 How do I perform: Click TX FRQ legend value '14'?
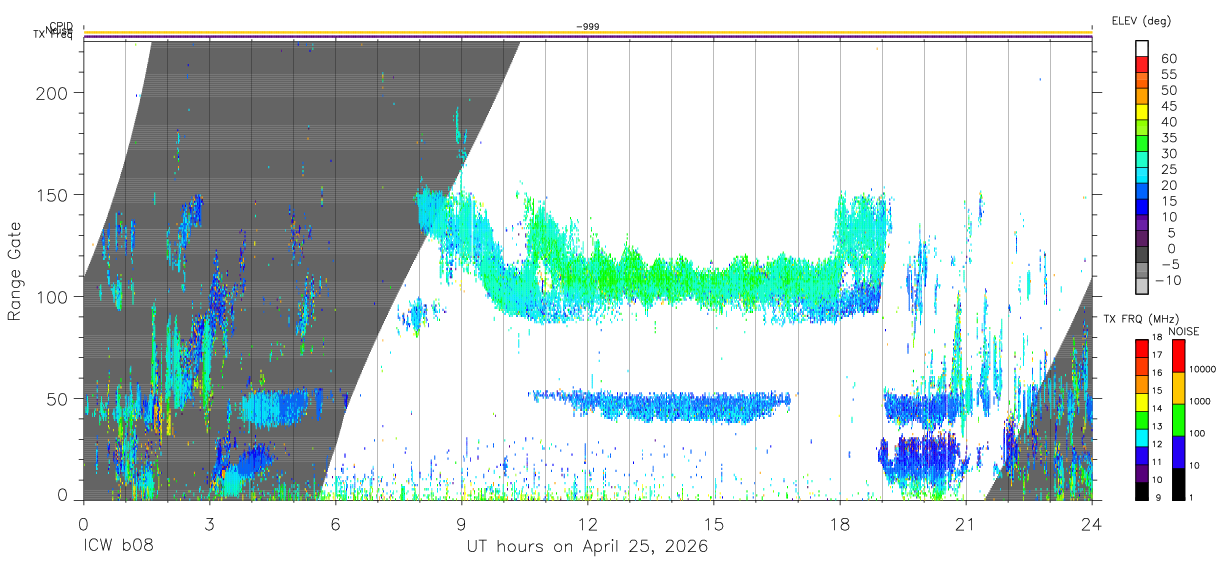point(1156,408)
